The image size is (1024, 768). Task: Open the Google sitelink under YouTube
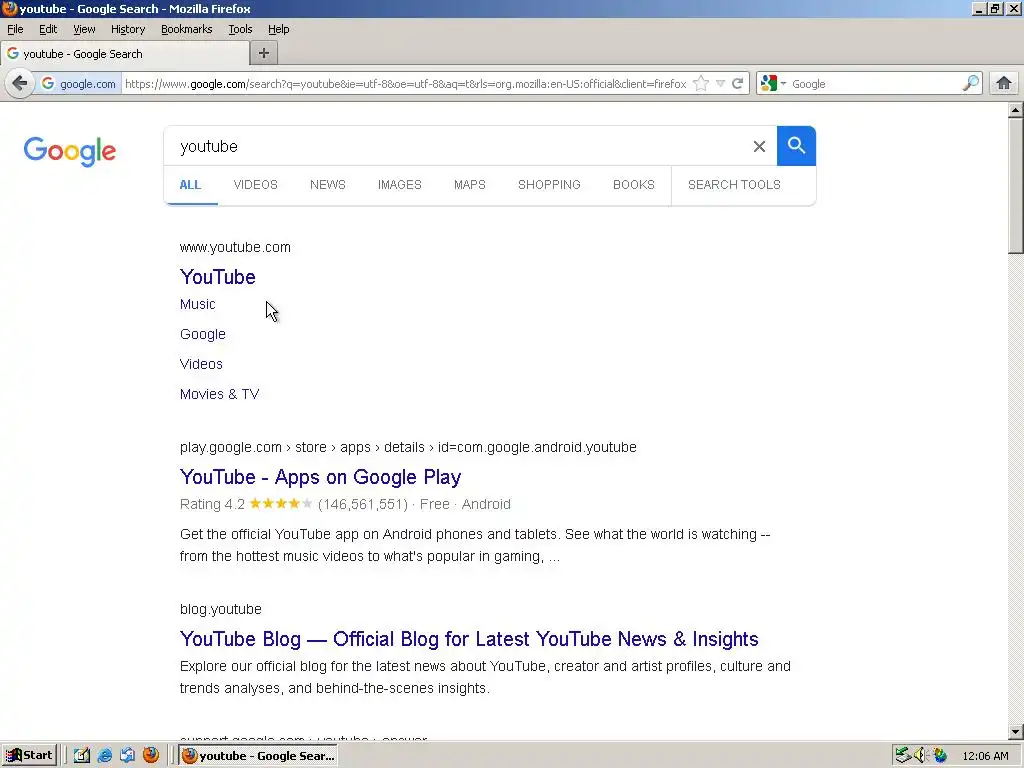[202, 334]
